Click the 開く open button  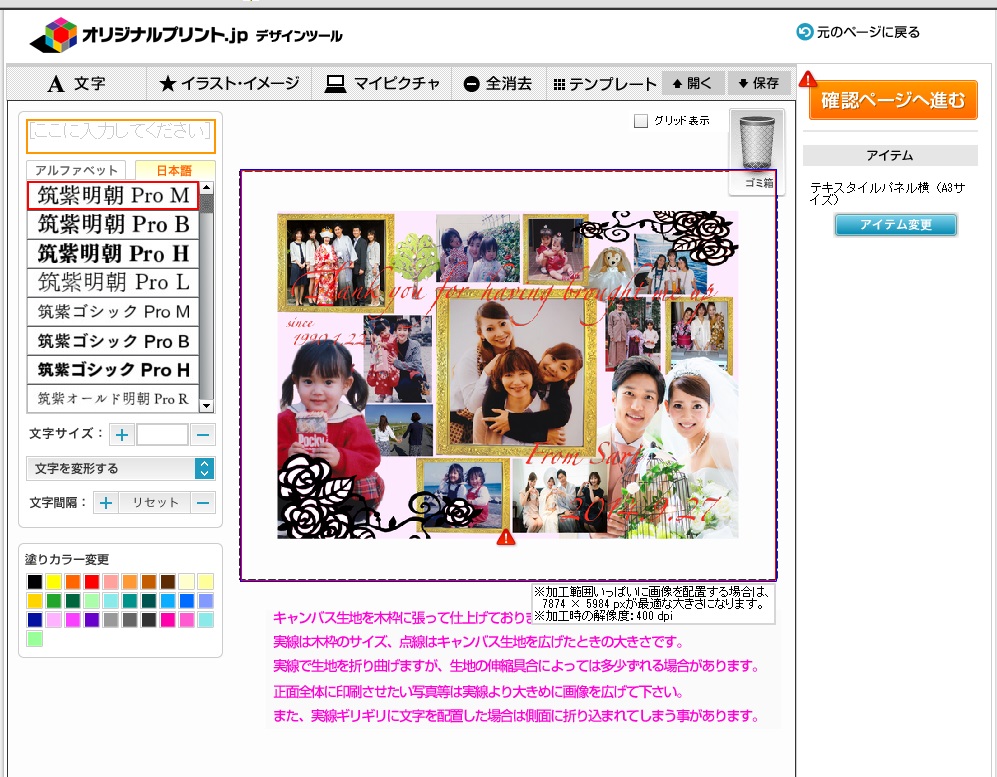(x=692, y=83)
